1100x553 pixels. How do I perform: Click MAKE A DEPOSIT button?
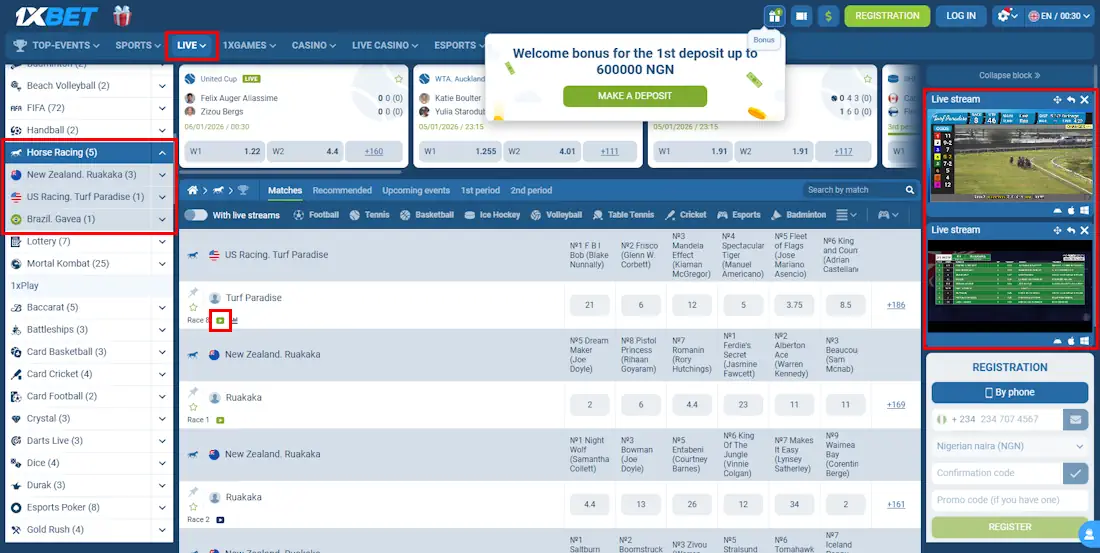[635, 96]
